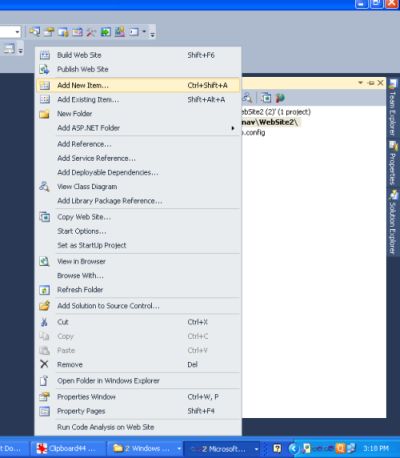Open dropdown arrow next to window toolbar icon
Viewport: 400px width, 458px height.
(x=144, y=32)
